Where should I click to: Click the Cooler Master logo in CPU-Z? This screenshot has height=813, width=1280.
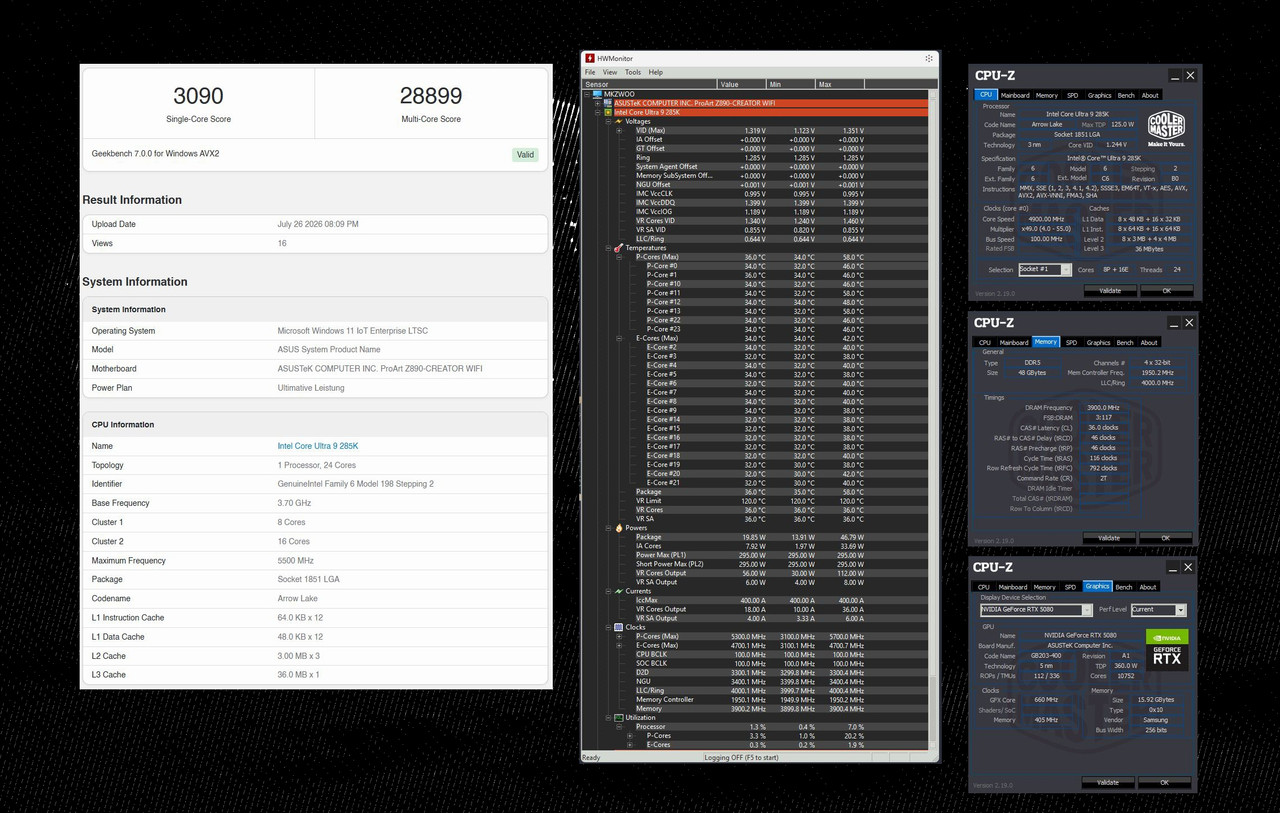click(1166, 129)
